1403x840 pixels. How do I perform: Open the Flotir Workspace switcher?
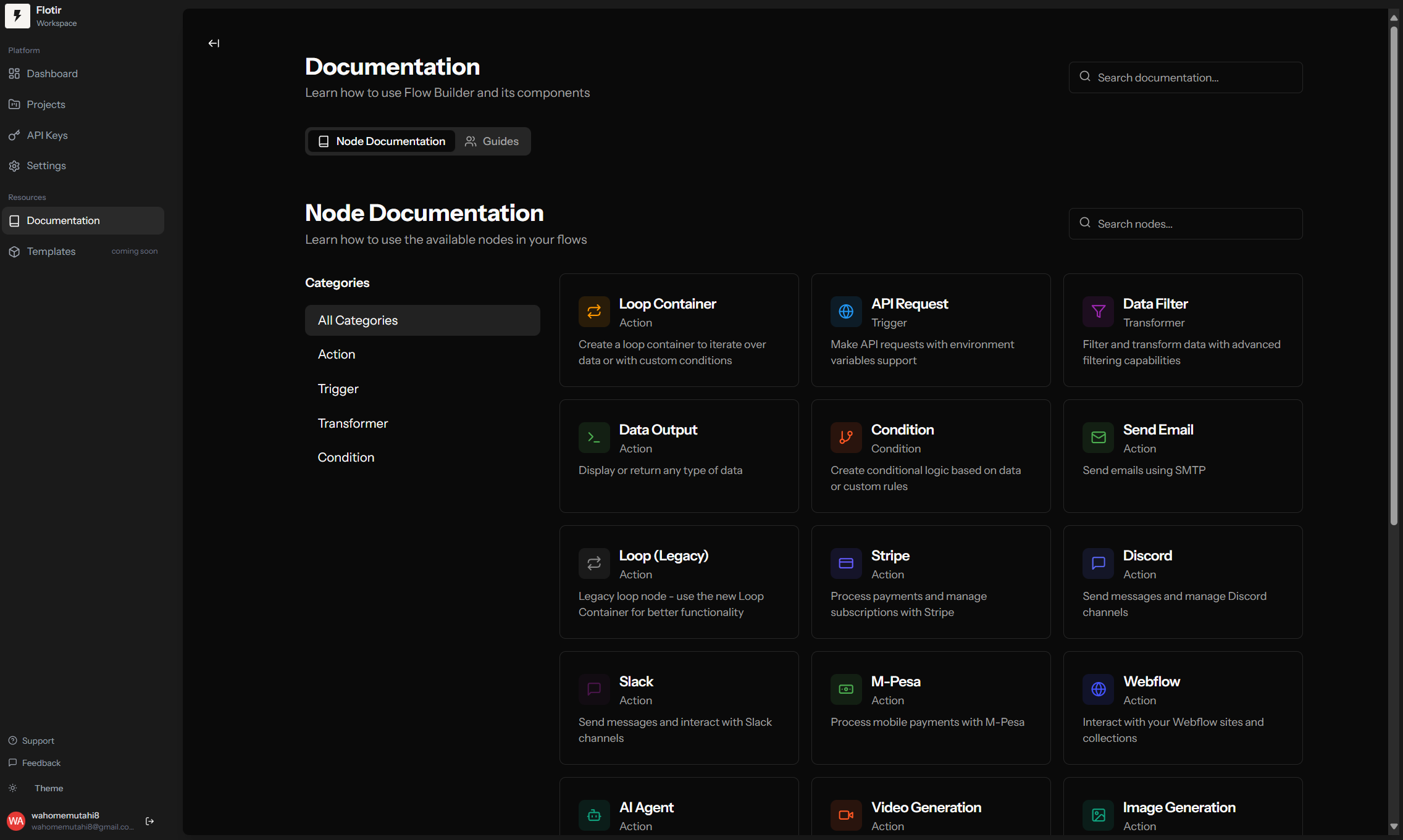pos(49,16)
